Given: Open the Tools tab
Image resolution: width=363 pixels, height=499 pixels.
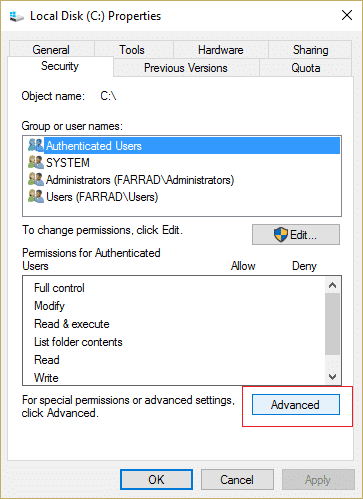Looking at the screenshot, I should [132, 50].
